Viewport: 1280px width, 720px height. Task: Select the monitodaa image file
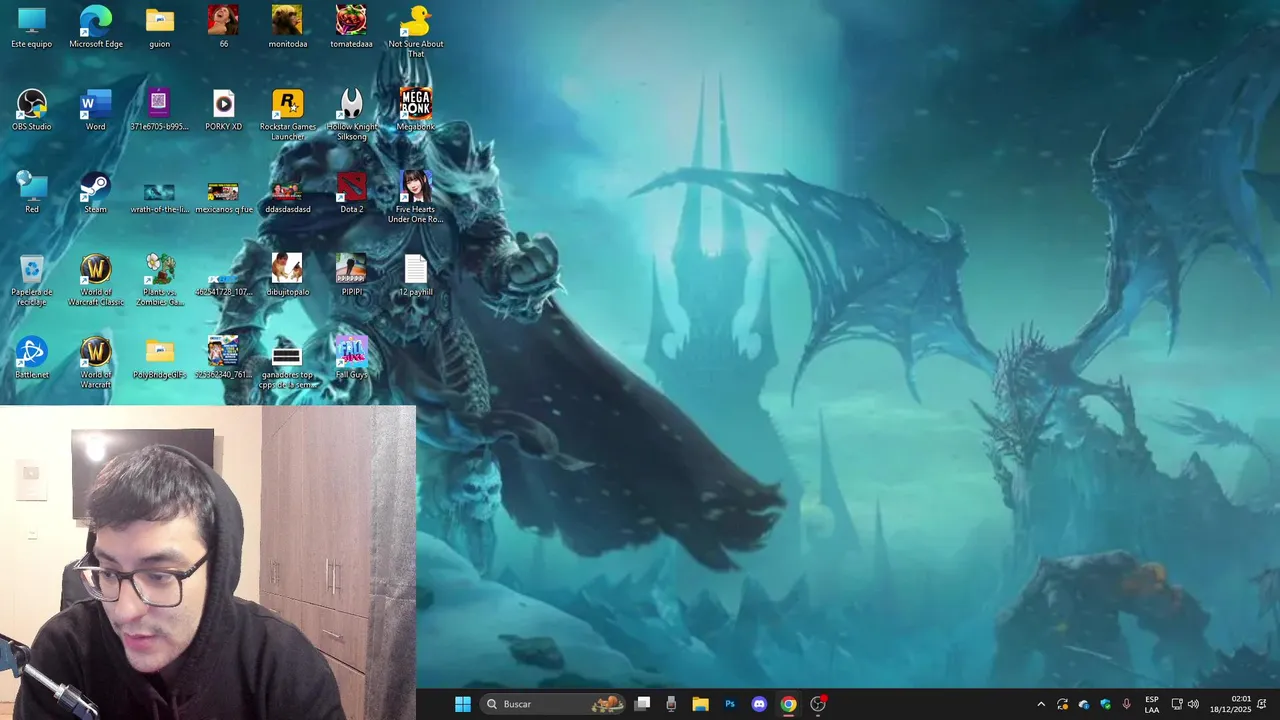tap(288, 27)
